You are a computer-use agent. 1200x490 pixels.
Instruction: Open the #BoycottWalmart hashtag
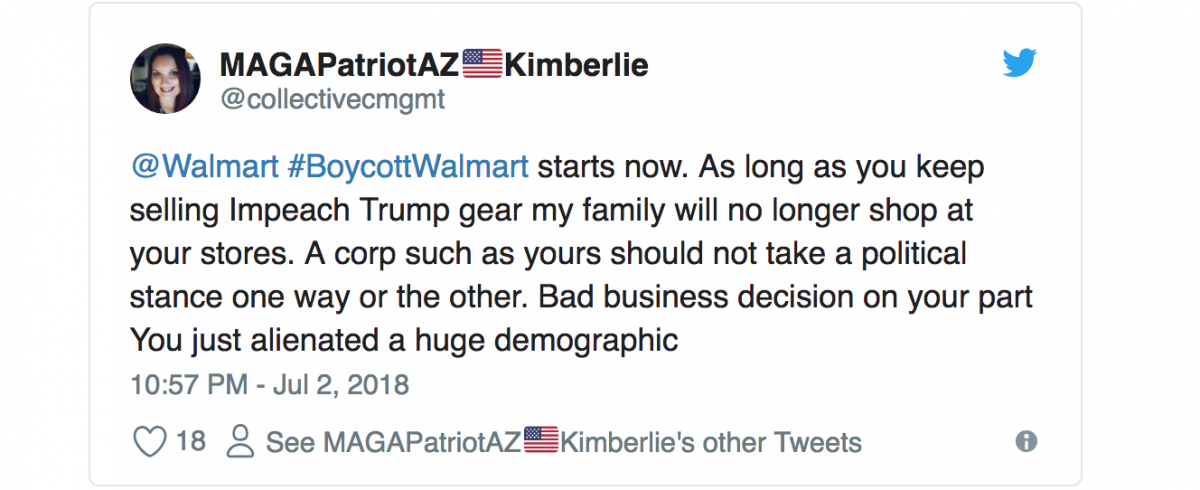[408, 166]
